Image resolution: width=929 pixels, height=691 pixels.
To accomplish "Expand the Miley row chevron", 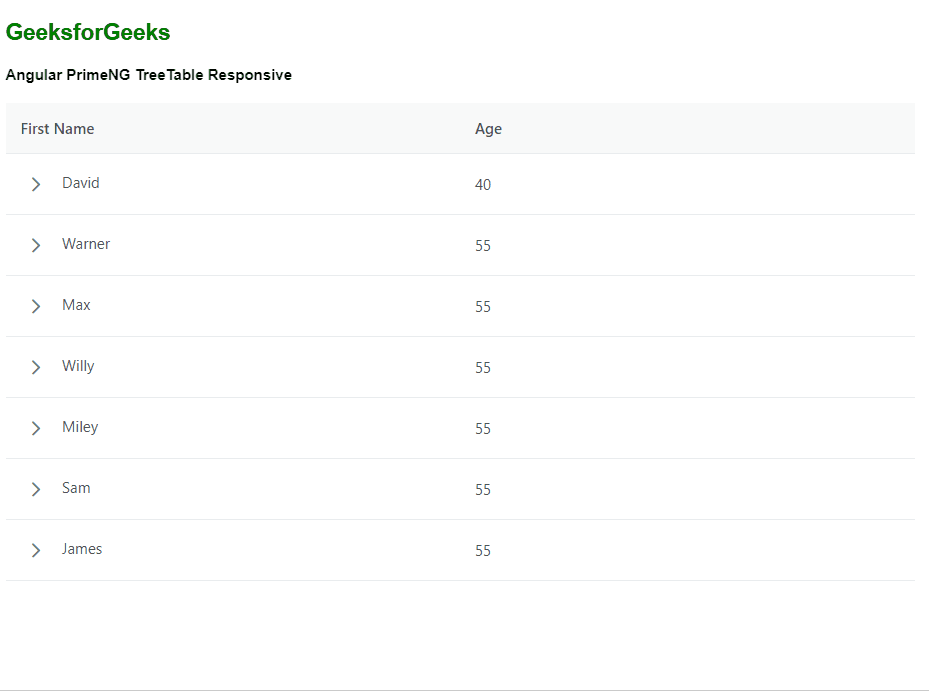I will click(36, 428).
